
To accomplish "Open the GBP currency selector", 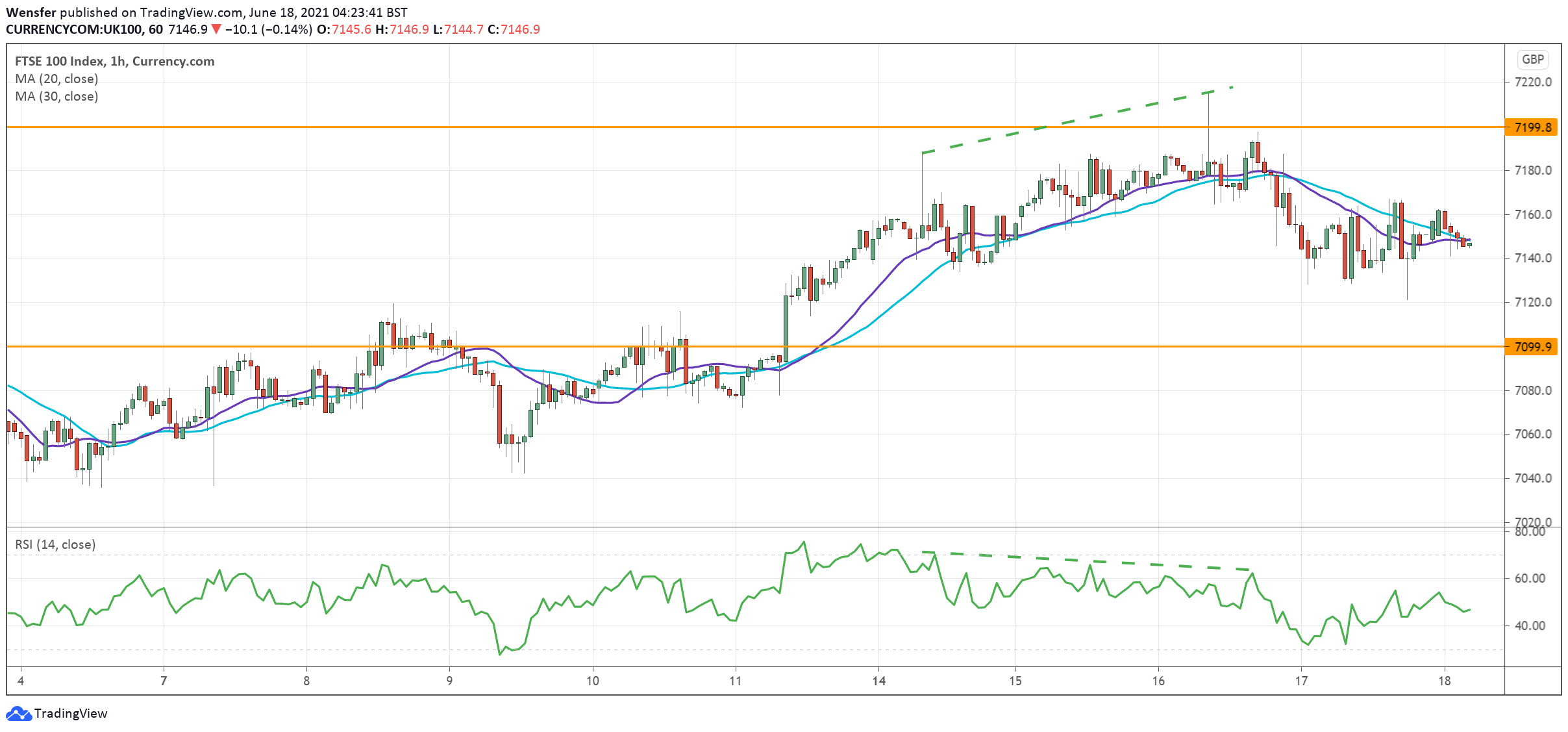I will (1532, 59).
